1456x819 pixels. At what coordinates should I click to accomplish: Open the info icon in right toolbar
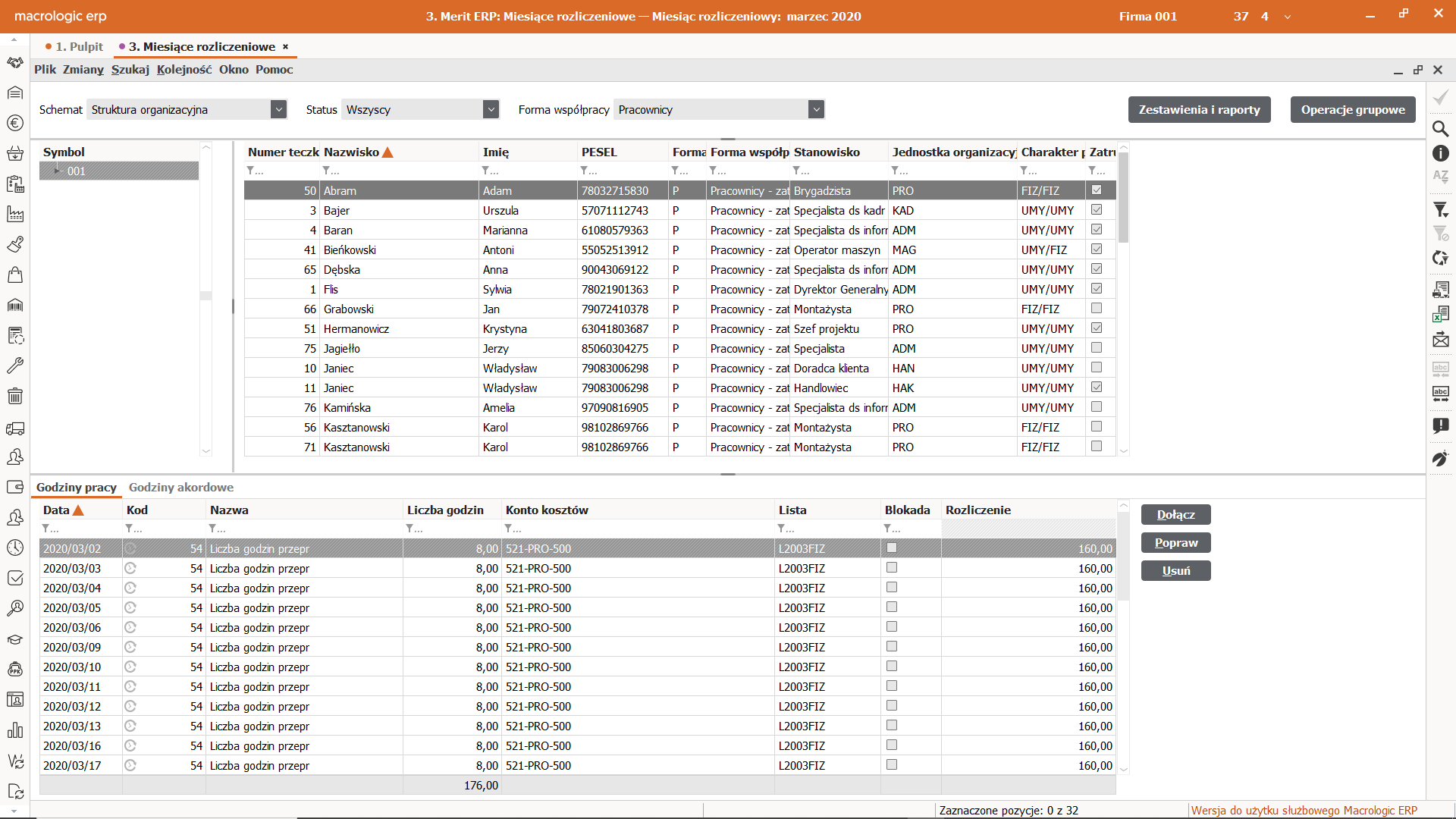pos(1440,153)
